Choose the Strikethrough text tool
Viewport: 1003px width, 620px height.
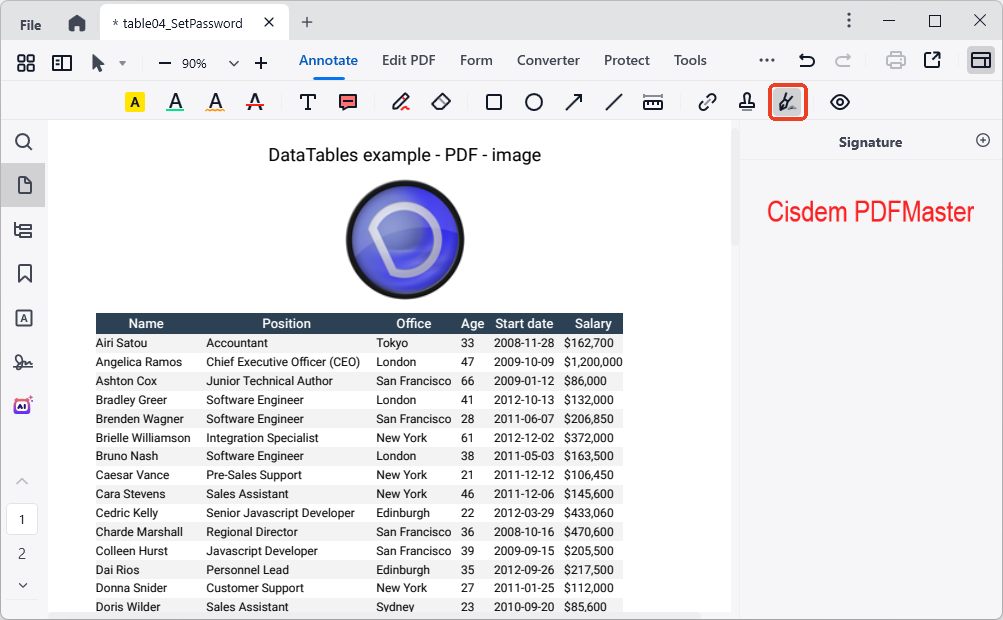coord(255,102)
